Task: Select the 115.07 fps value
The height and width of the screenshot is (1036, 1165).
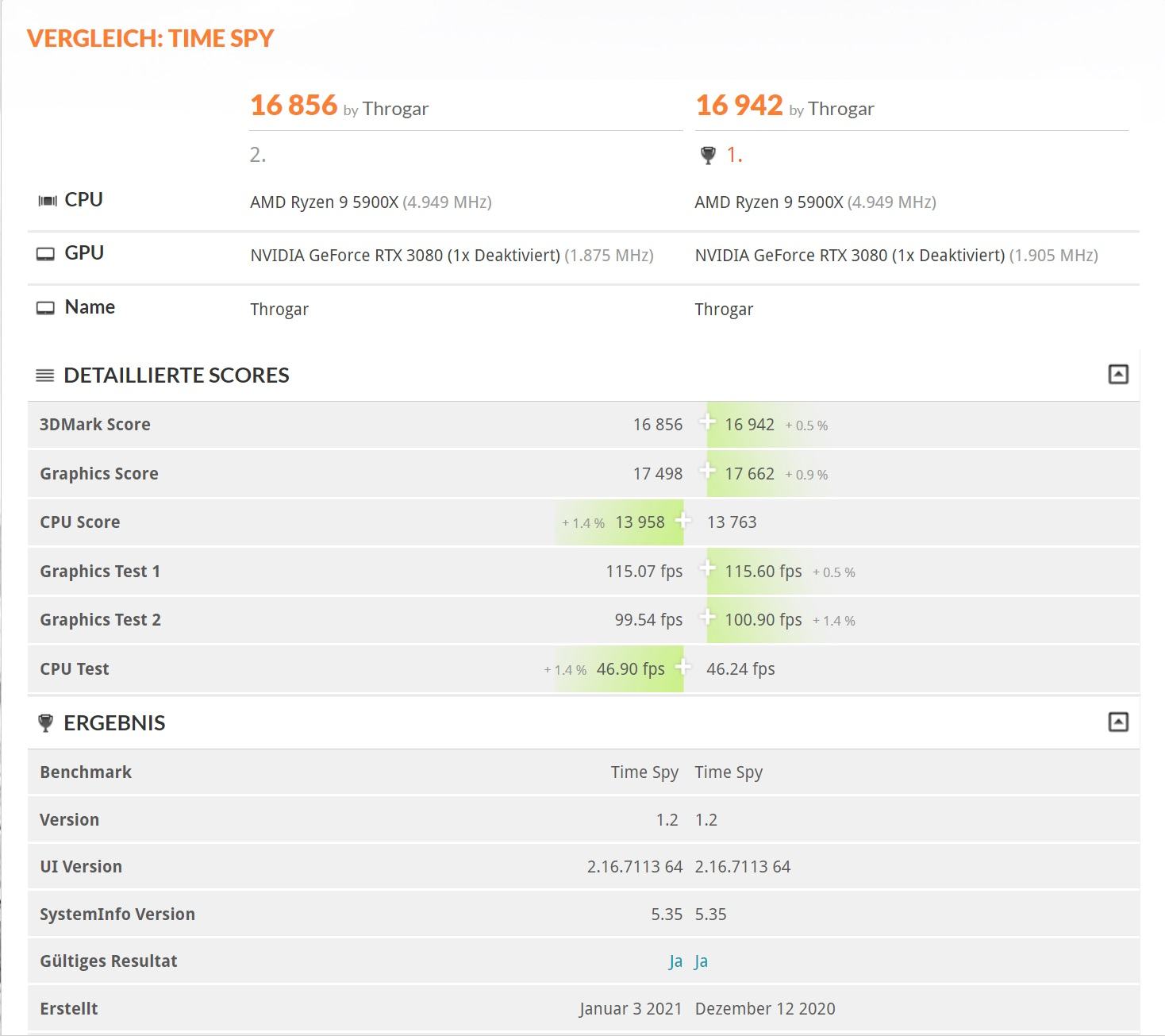Action: click(644, 572)
